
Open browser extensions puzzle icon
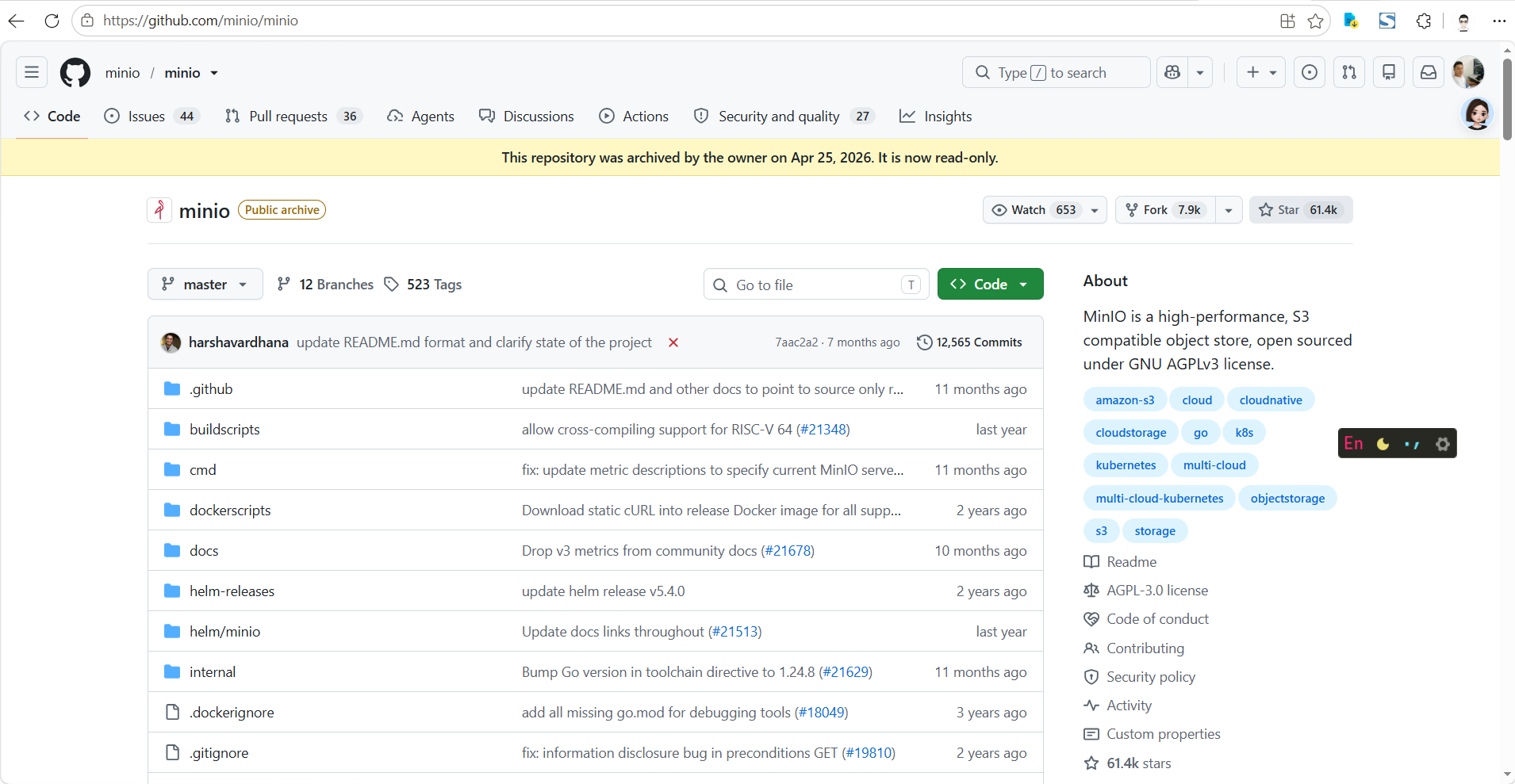click(1424, 21)
